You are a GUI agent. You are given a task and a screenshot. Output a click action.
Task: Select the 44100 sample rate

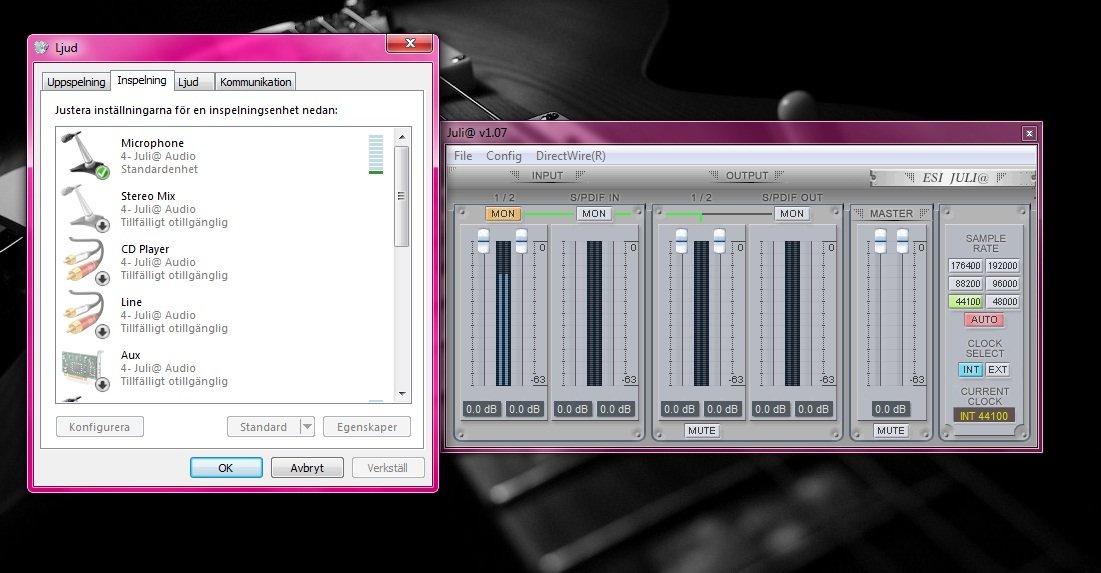[x=965, y=302]
